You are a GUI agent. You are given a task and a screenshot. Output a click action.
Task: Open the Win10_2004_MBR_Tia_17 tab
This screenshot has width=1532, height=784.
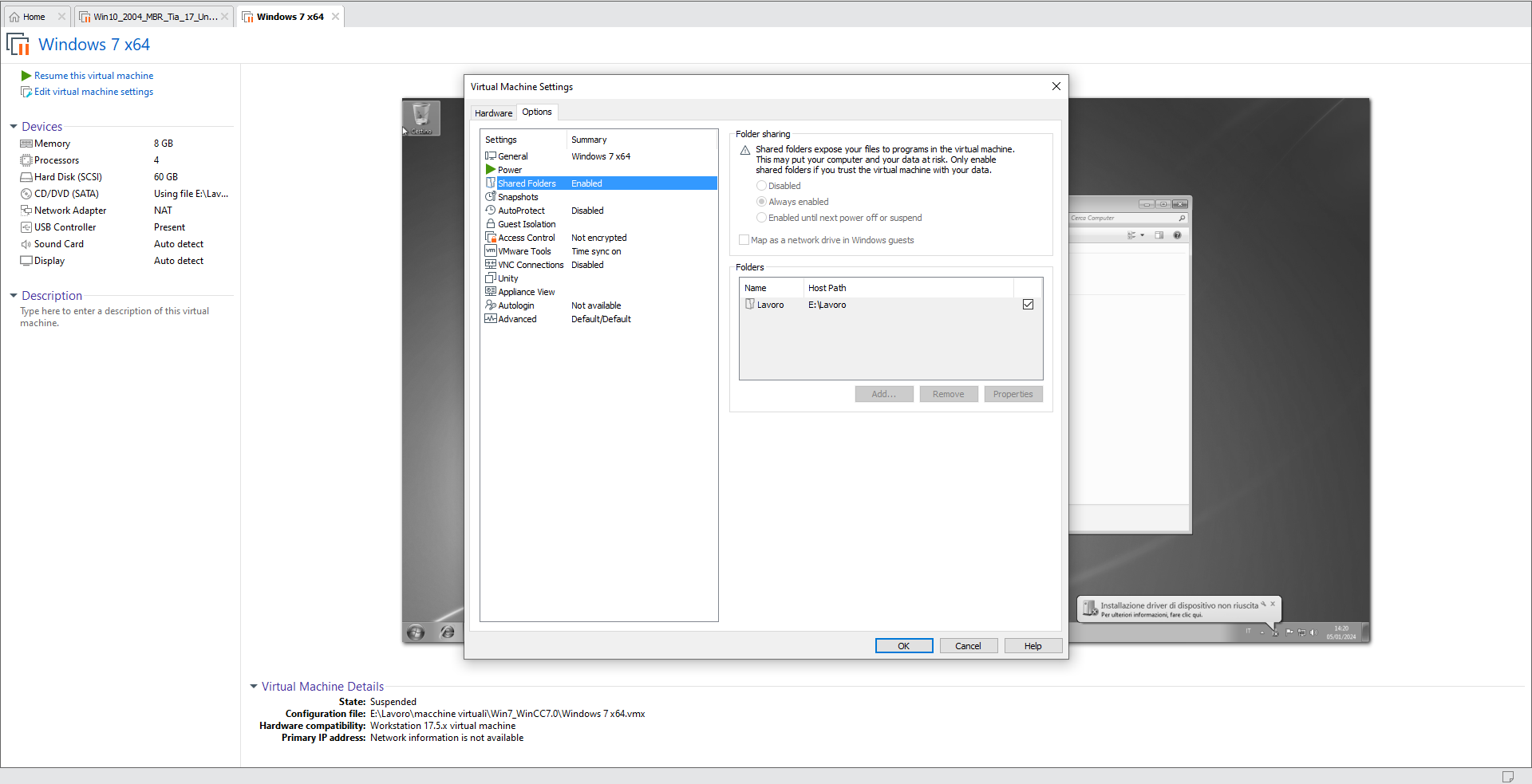(155, 17)
